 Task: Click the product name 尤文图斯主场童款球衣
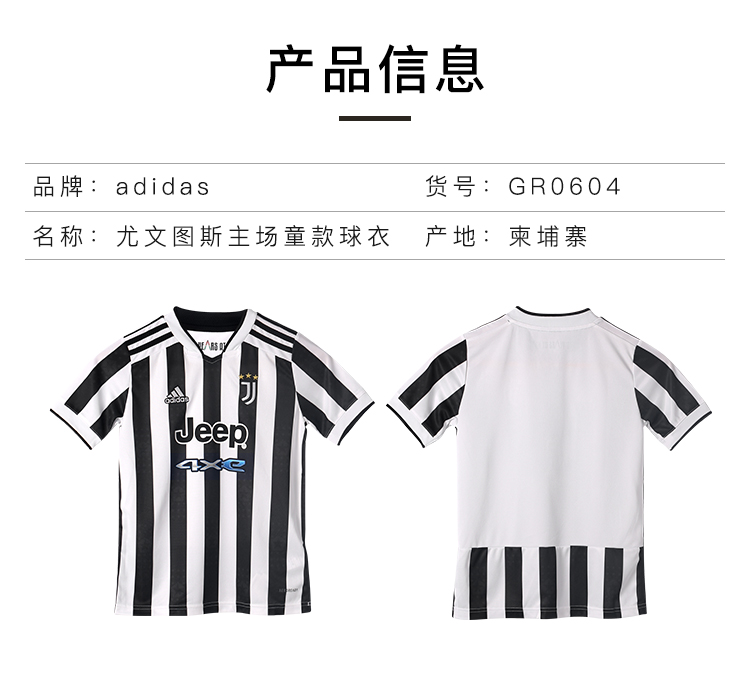[253, 236]
